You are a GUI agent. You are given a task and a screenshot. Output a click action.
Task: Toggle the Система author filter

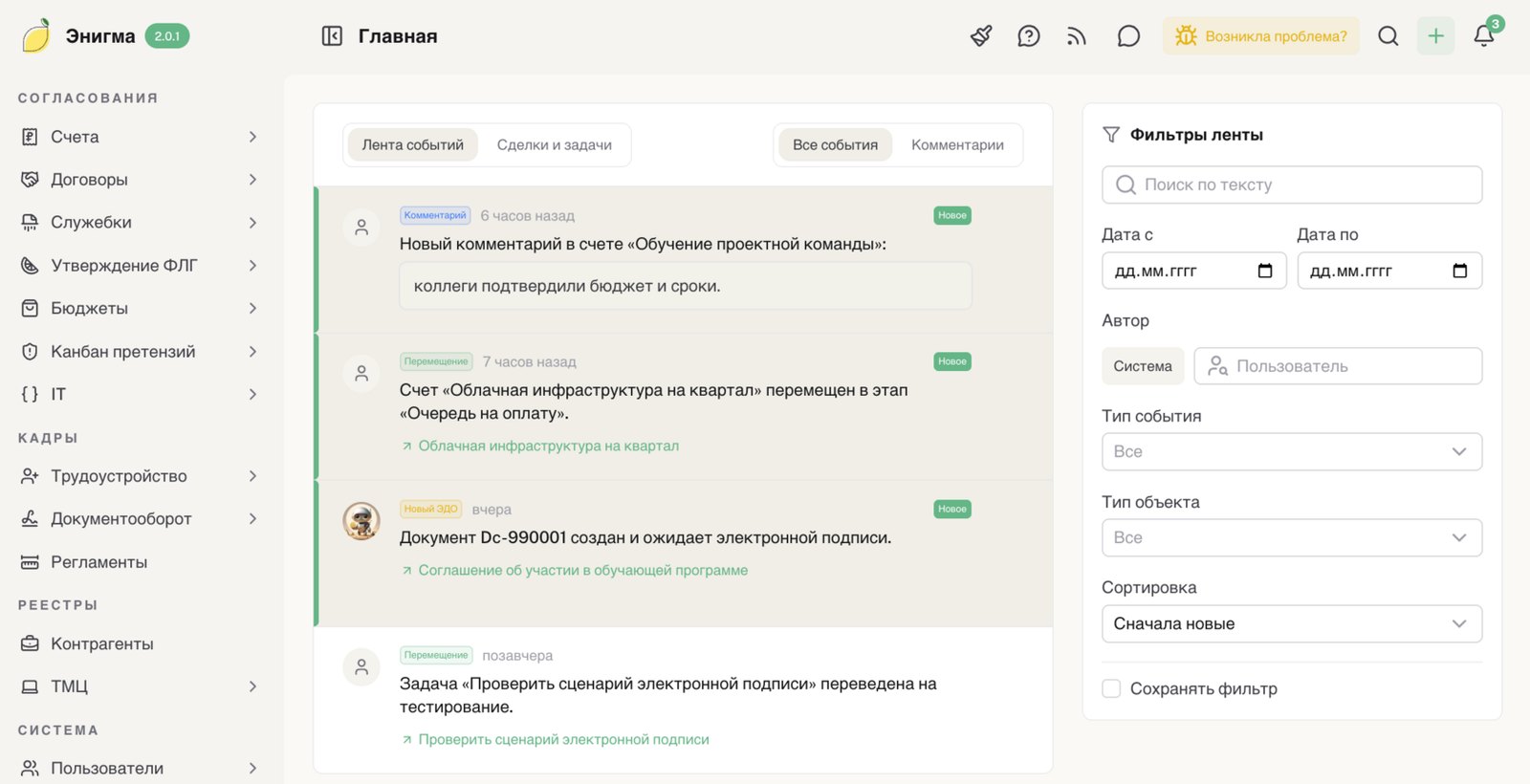1143,366
